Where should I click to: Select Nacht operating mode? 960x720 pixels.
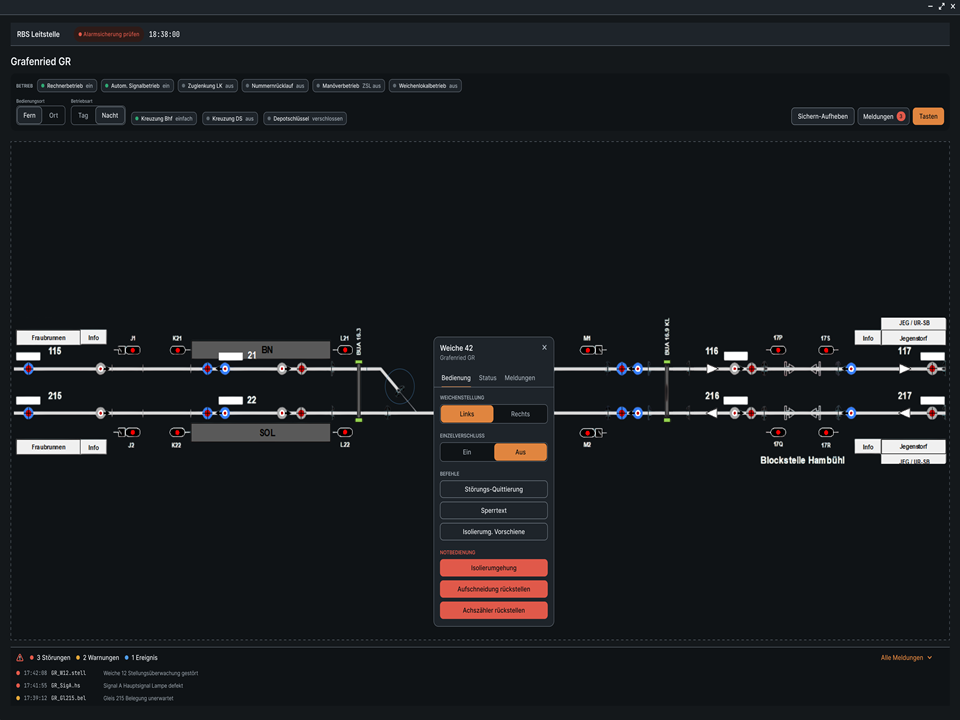click(x=110, y=115)
